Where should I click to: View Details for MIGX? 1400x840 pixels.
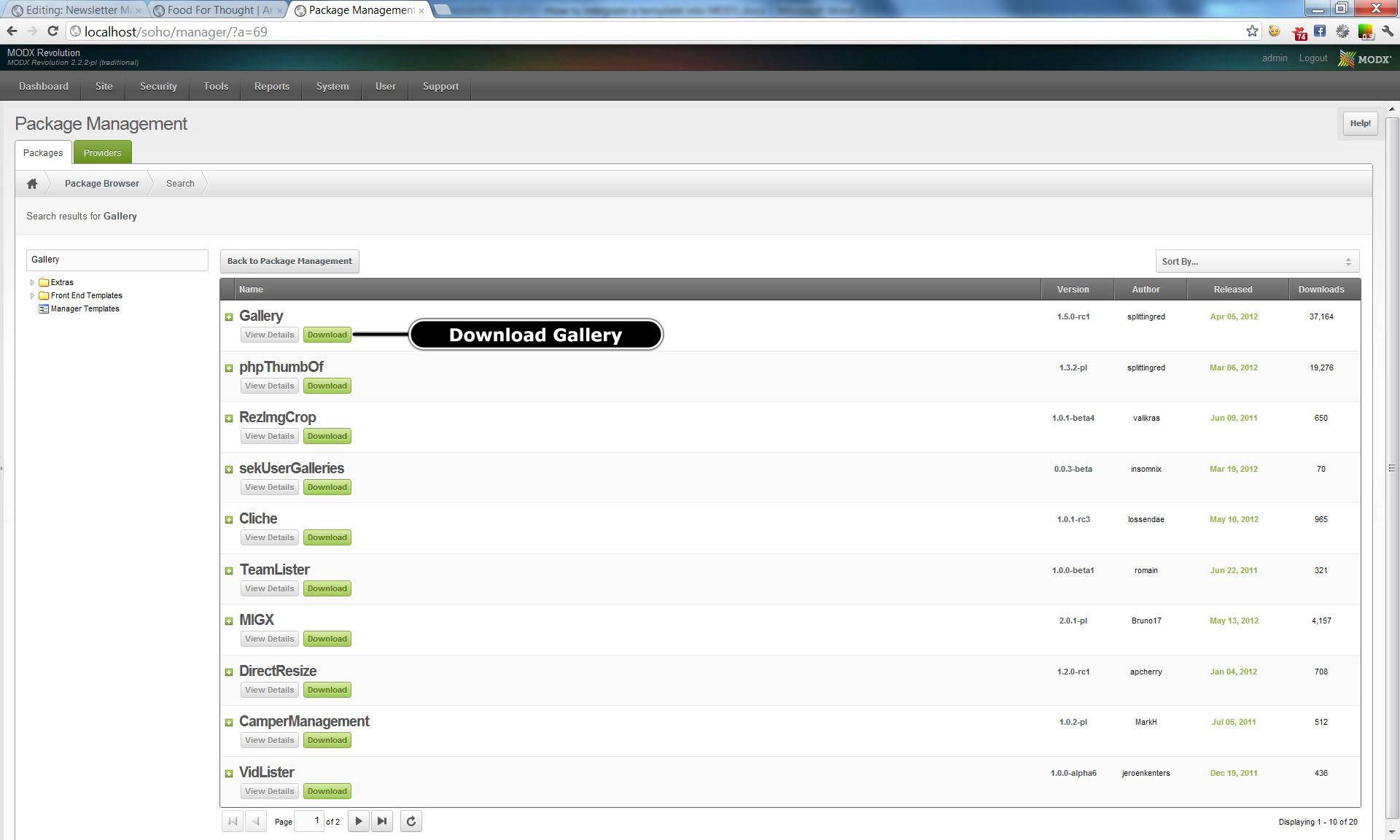click(270, 639)
